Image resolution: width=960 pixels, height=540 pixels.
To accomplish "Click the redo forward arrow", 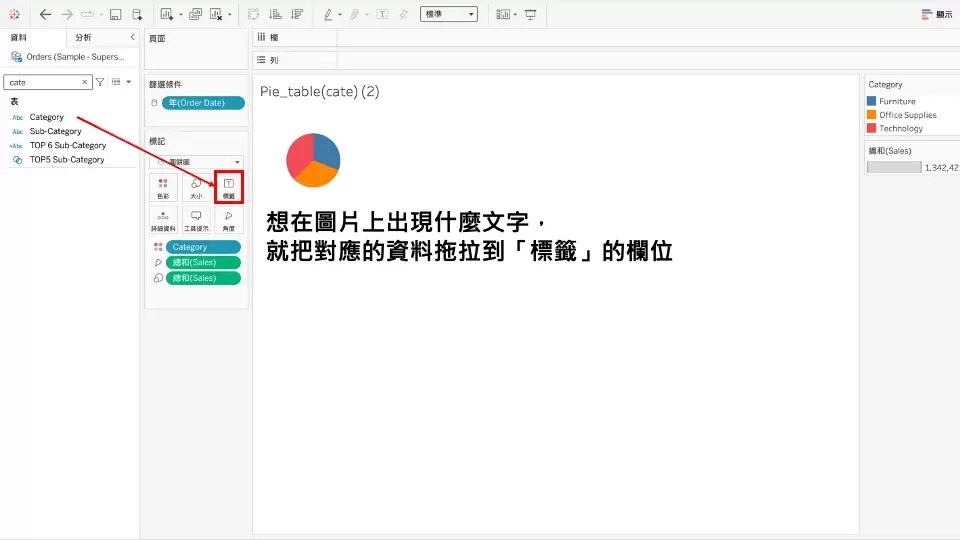I will [x=67, y=14].
